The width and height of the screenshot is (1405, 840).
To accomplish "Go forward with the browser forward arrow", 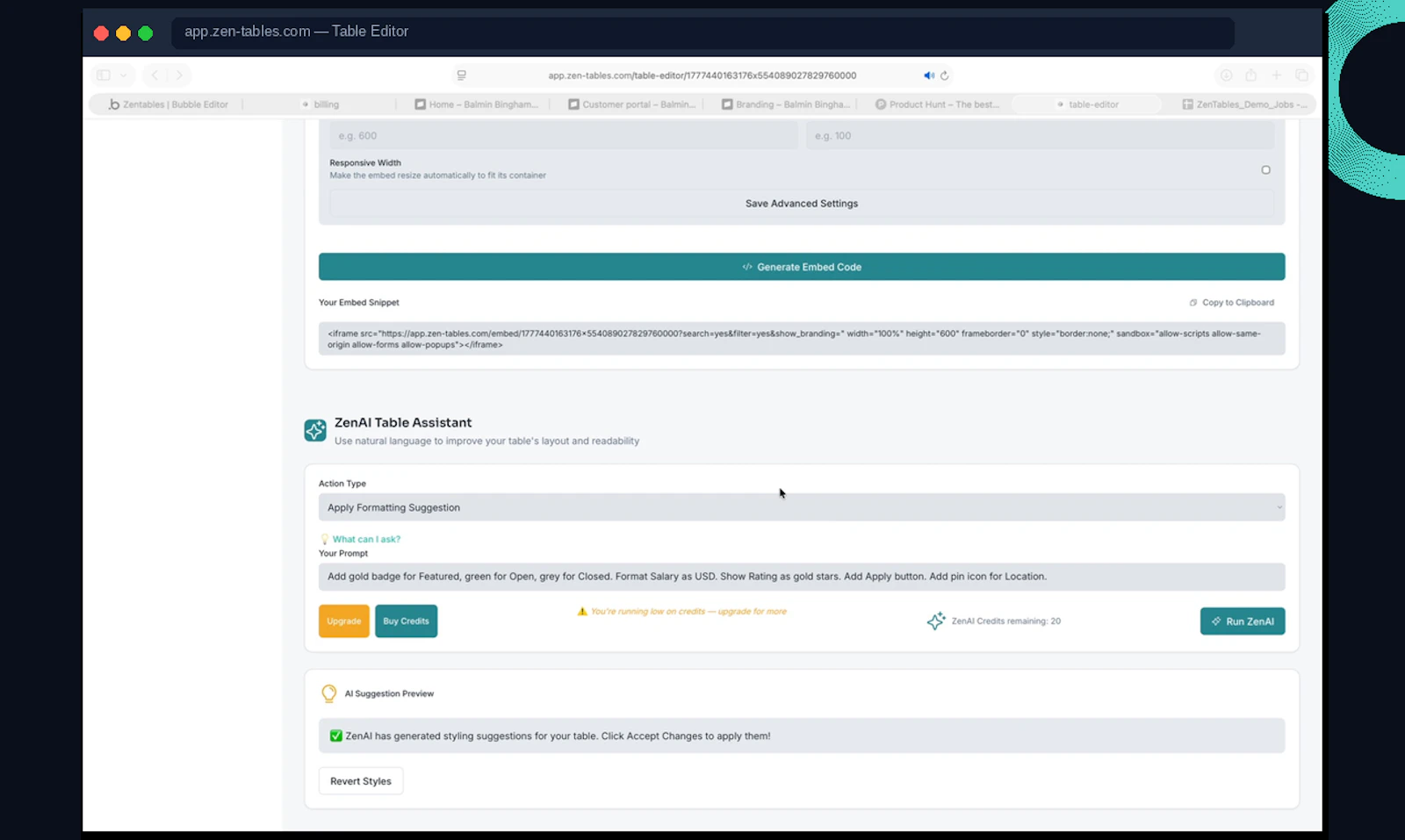I will (x=179, y=75).
